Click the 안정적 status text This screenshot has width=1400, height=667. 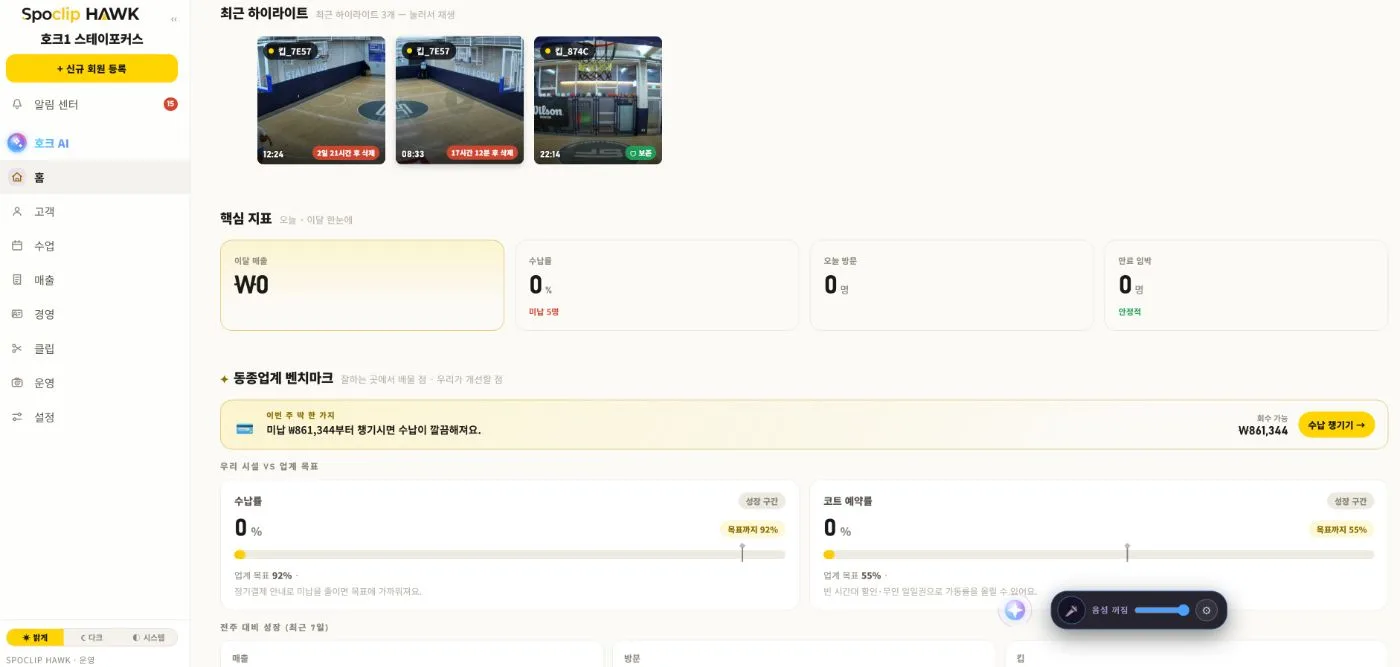pyautogui.click(x=1130, y=312)
